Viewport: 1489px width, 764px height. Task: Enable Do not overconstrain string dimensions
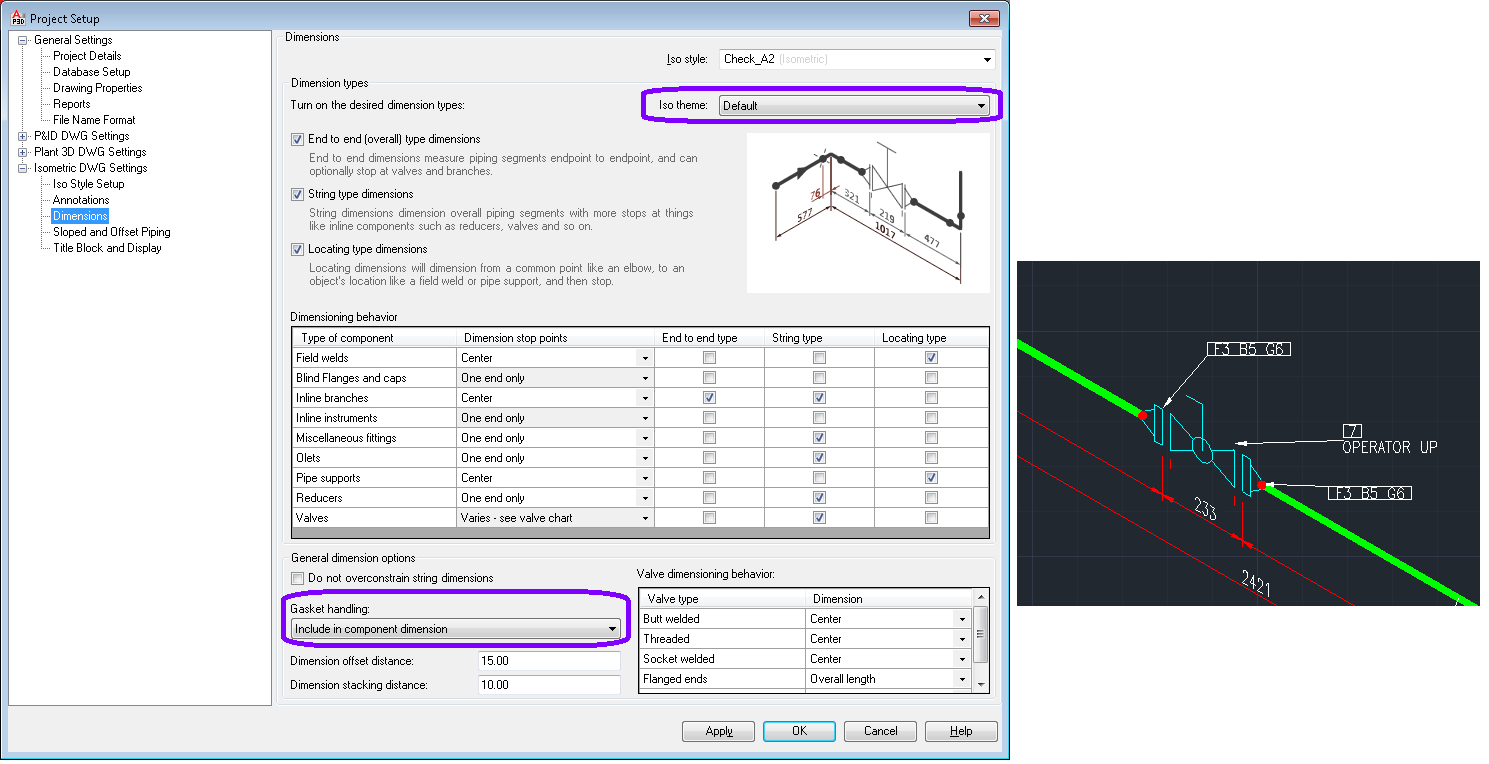(297, 577)
